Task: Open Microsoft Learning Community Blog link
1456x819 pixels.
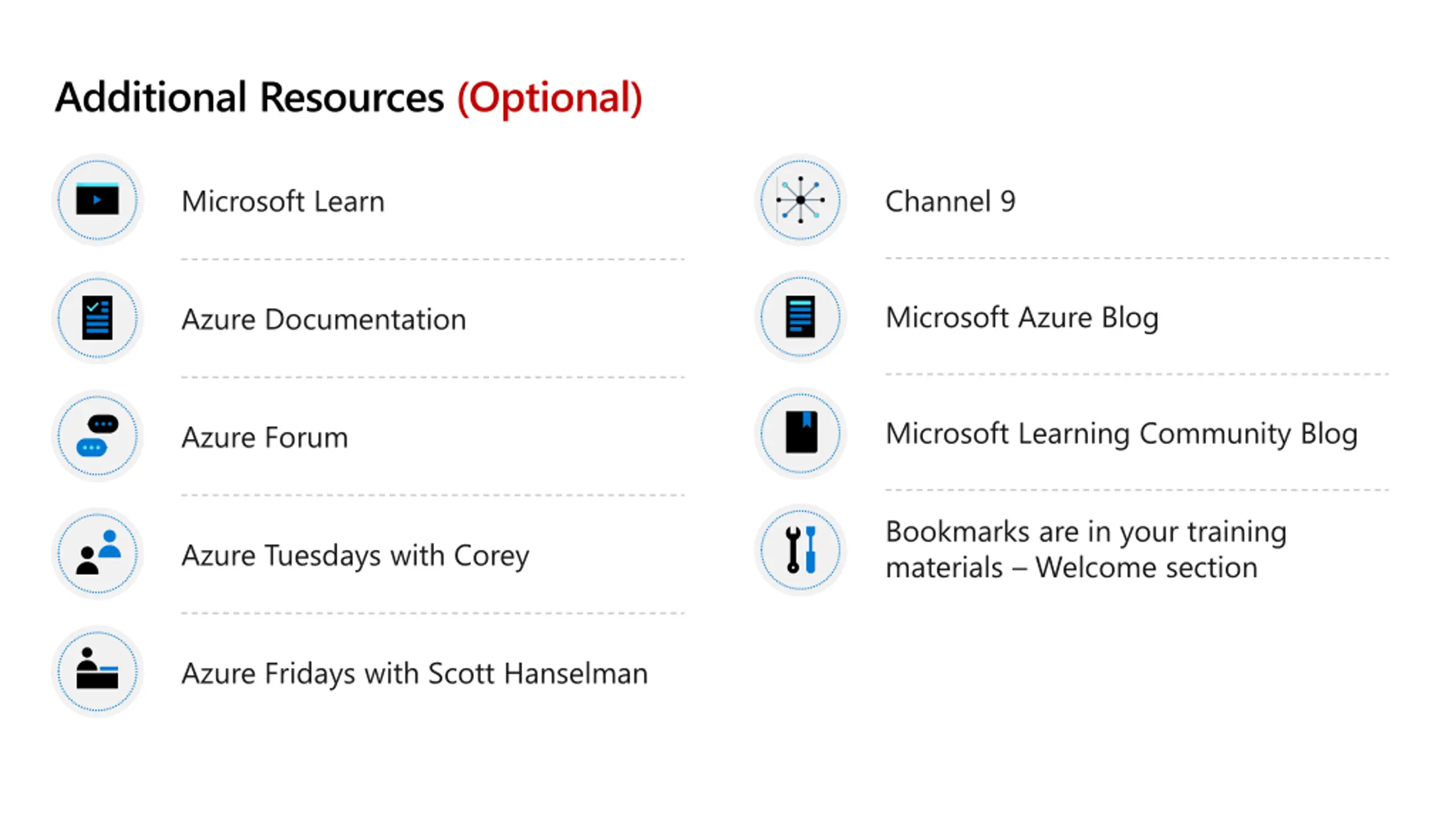Action: click(1122, 434)
